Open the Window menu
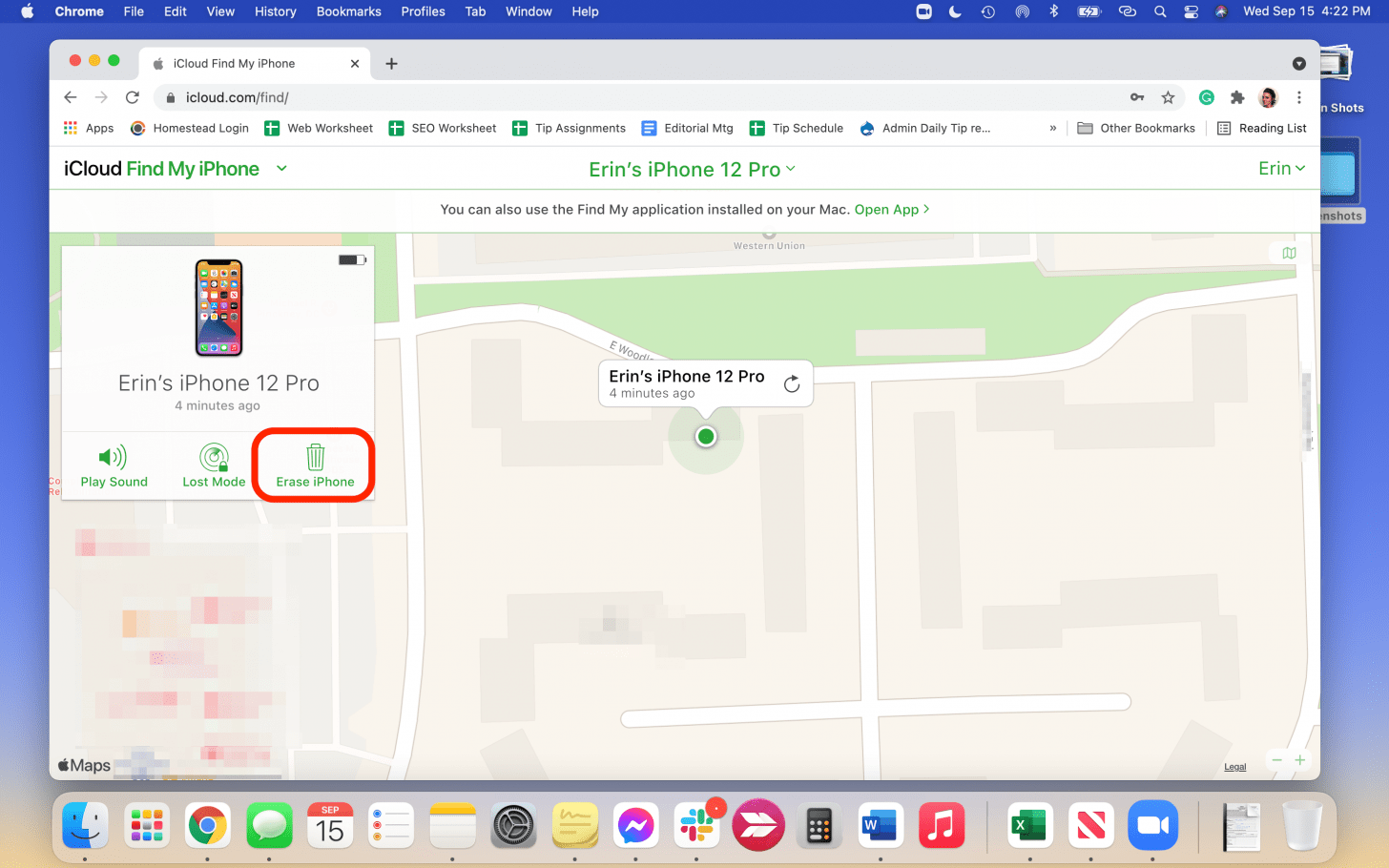1389x868 pixels. click(529, 11)
